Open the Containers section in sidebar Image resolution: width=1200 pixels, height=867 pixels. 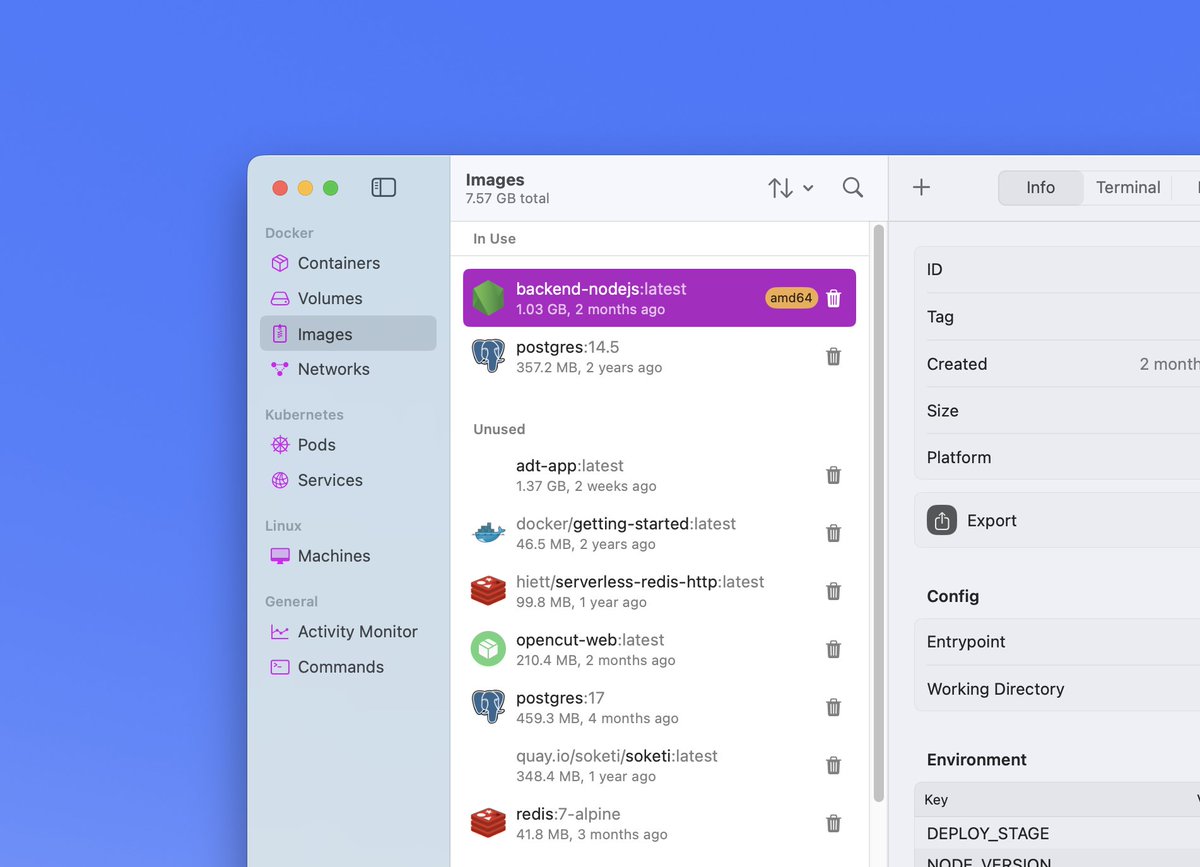point(348,263)
